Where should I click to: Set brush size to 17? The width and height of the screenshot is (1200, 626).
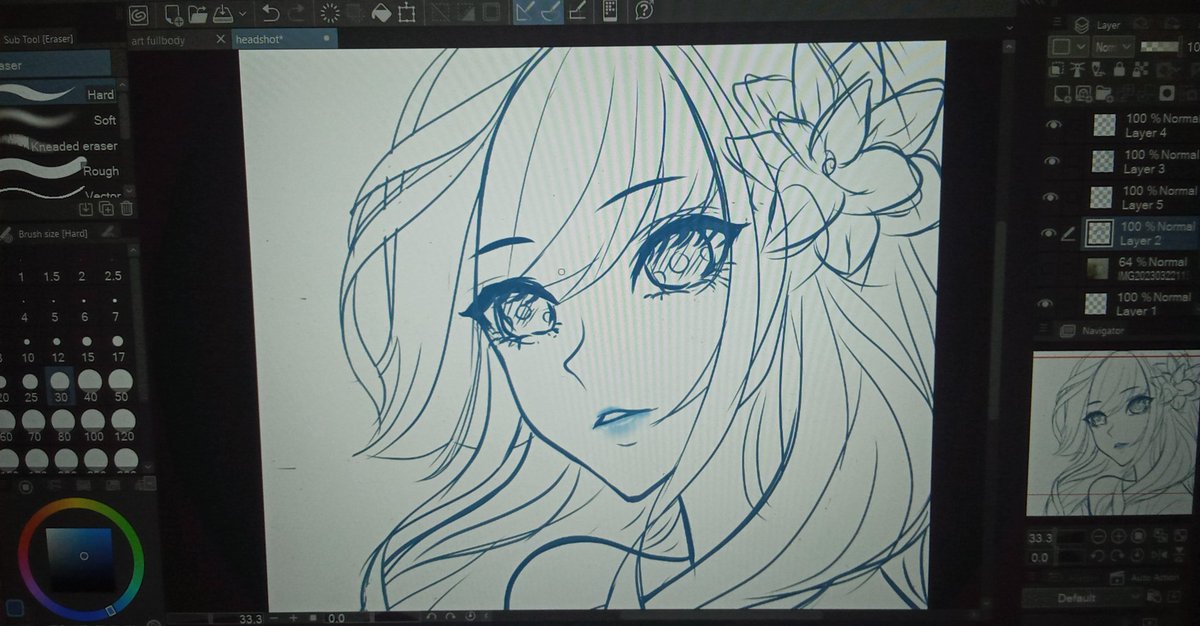click(x=118, y=349)
